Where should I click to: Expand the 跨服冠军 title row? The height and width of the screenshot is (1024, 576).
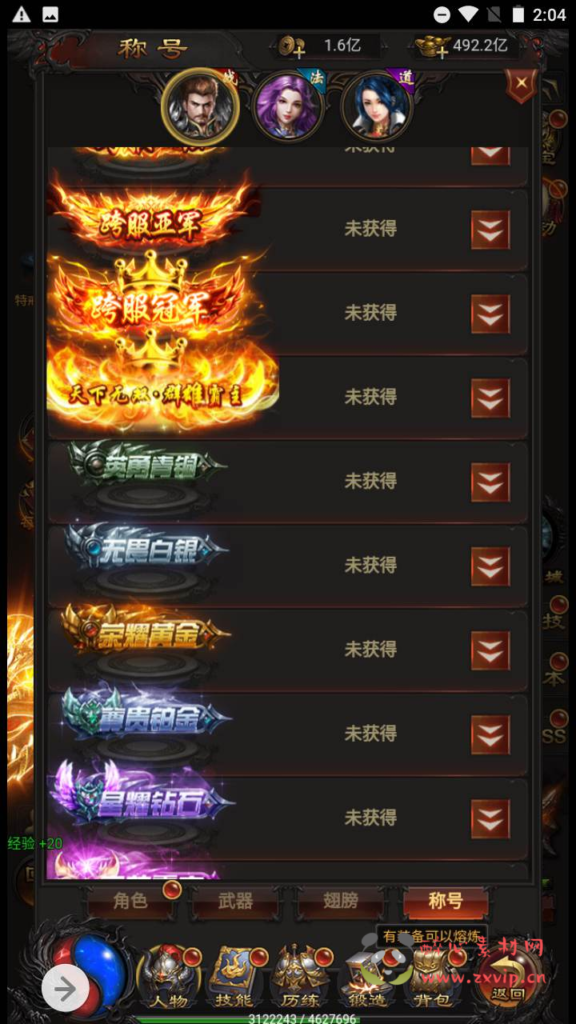[x=490, y=313]
